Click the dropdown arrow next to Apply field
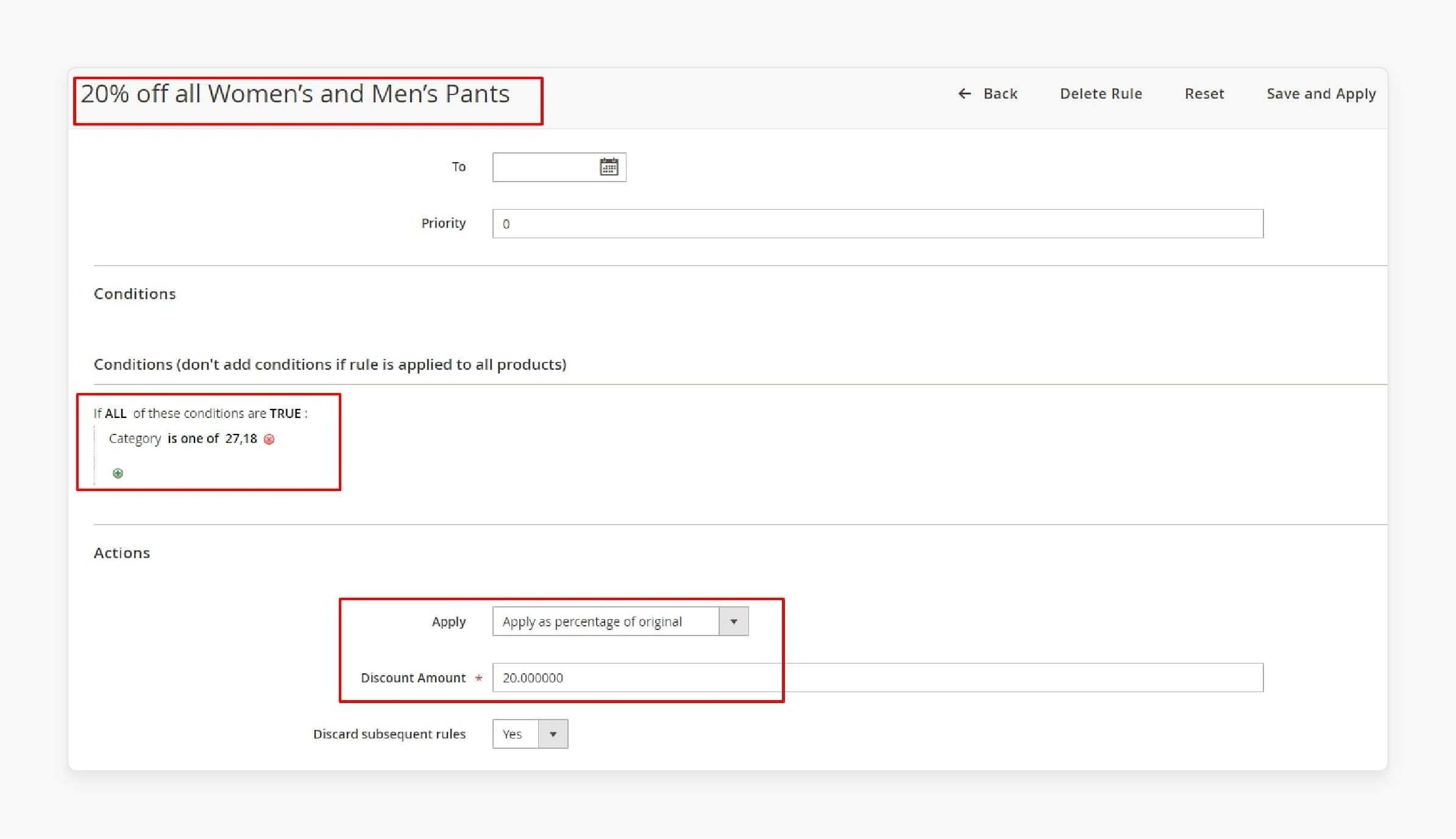1456x839 pixels. pyautogui.click(x=733, y=621)
